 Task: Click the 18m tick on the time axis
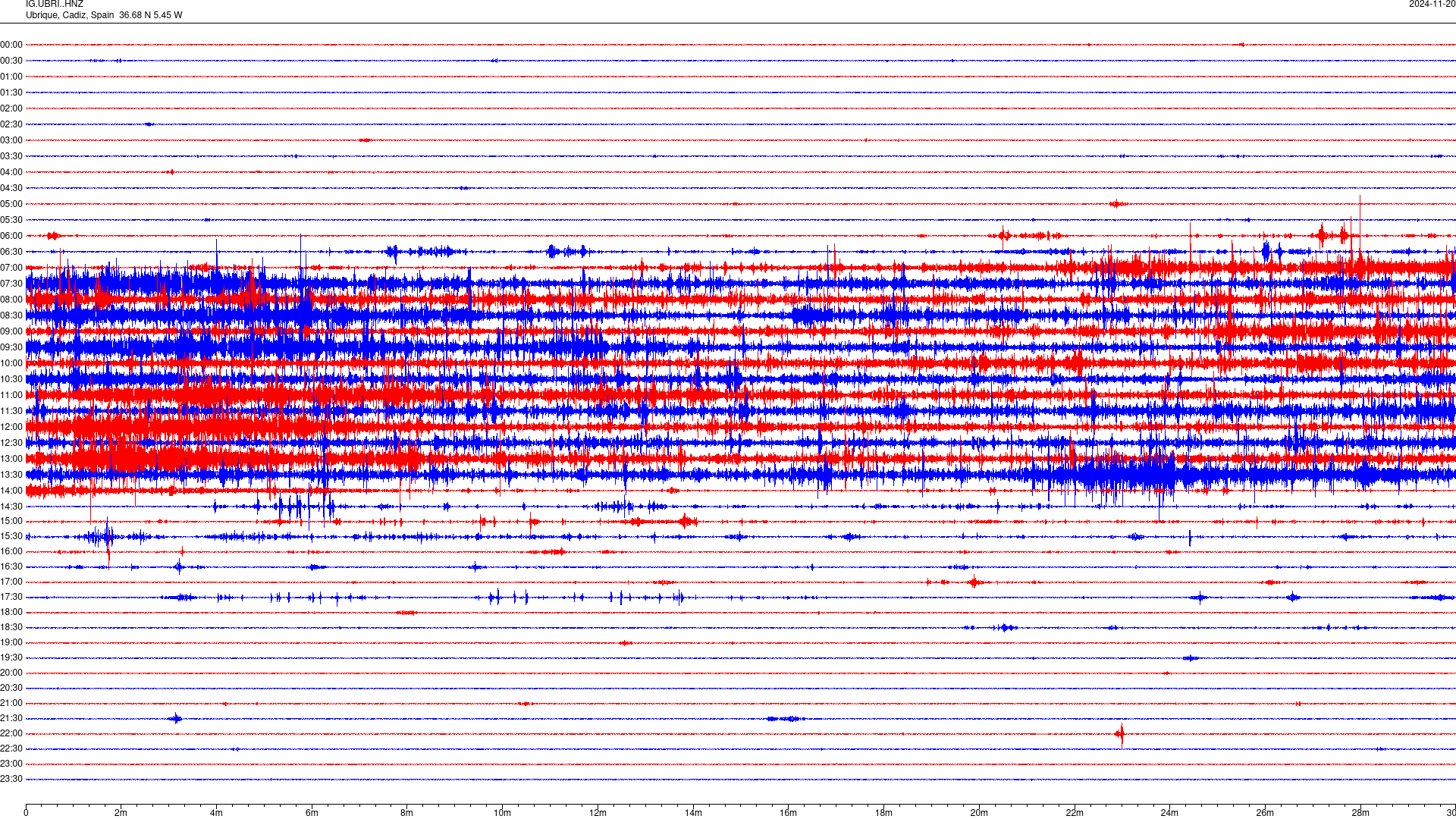coord(883,813)
